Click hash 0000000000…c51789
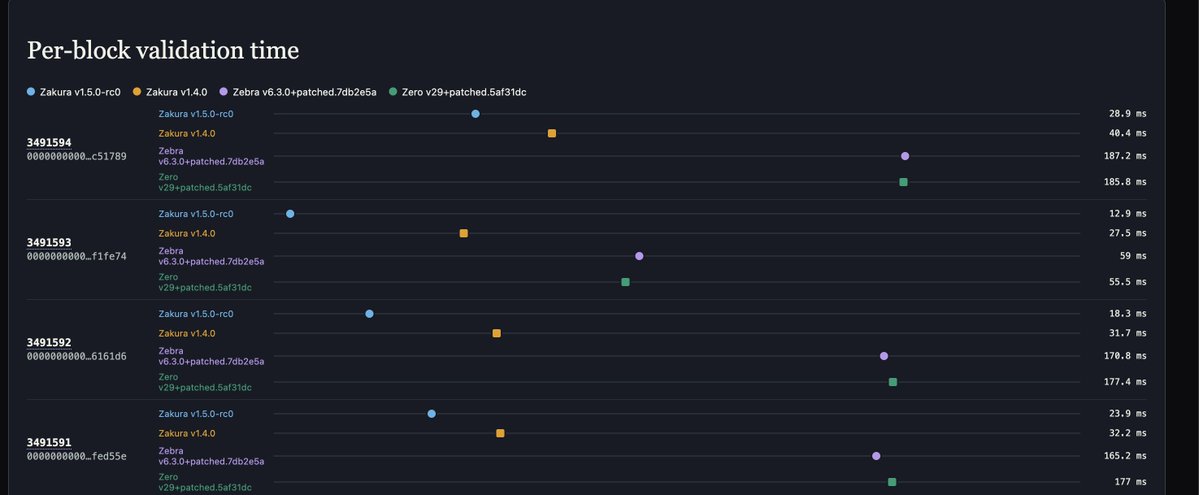This screenshot has width=1199, height=495. coord(76,156)
